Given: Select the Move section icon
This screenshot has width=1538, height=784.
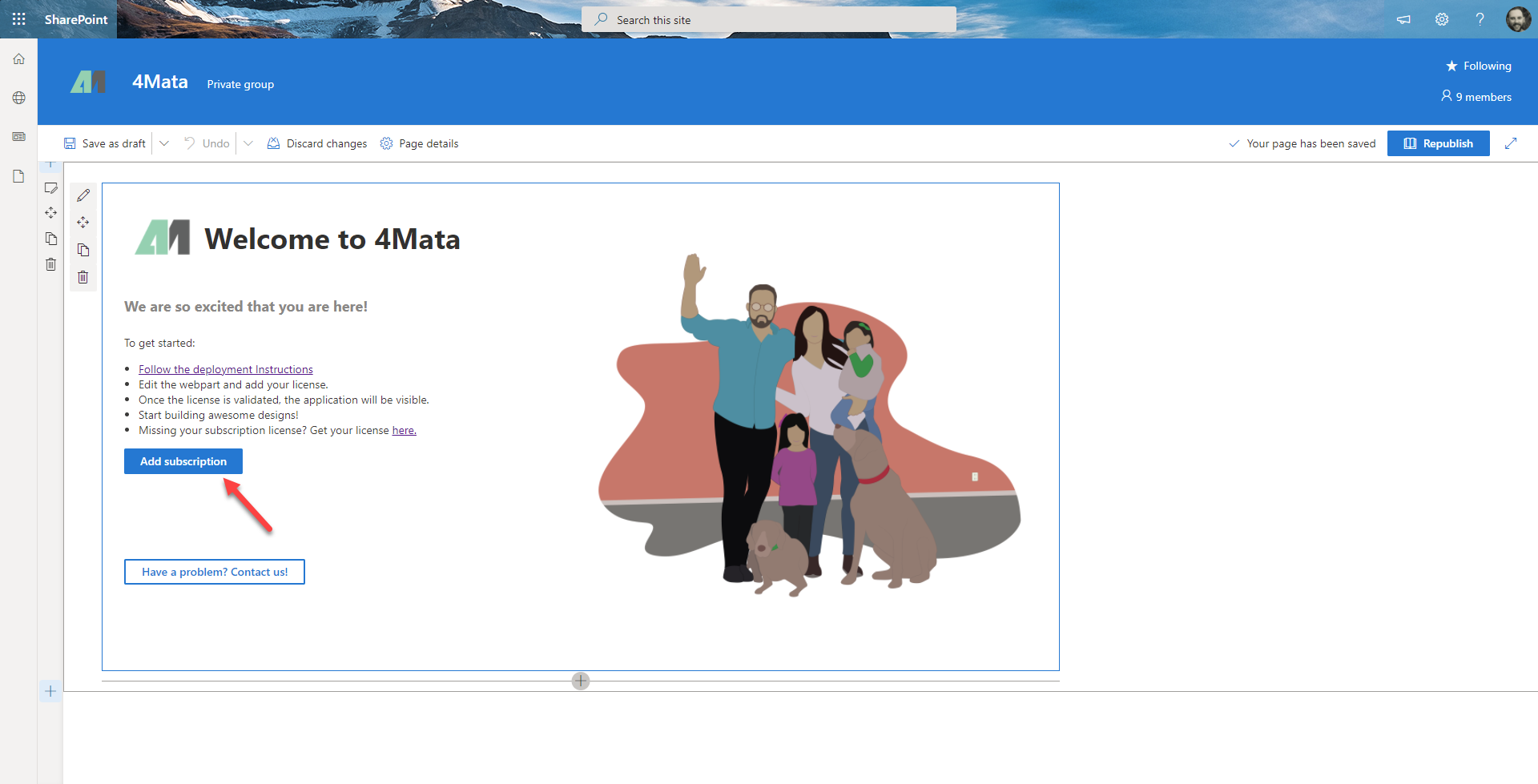Looking at the screenshot, I should [51, 213].
